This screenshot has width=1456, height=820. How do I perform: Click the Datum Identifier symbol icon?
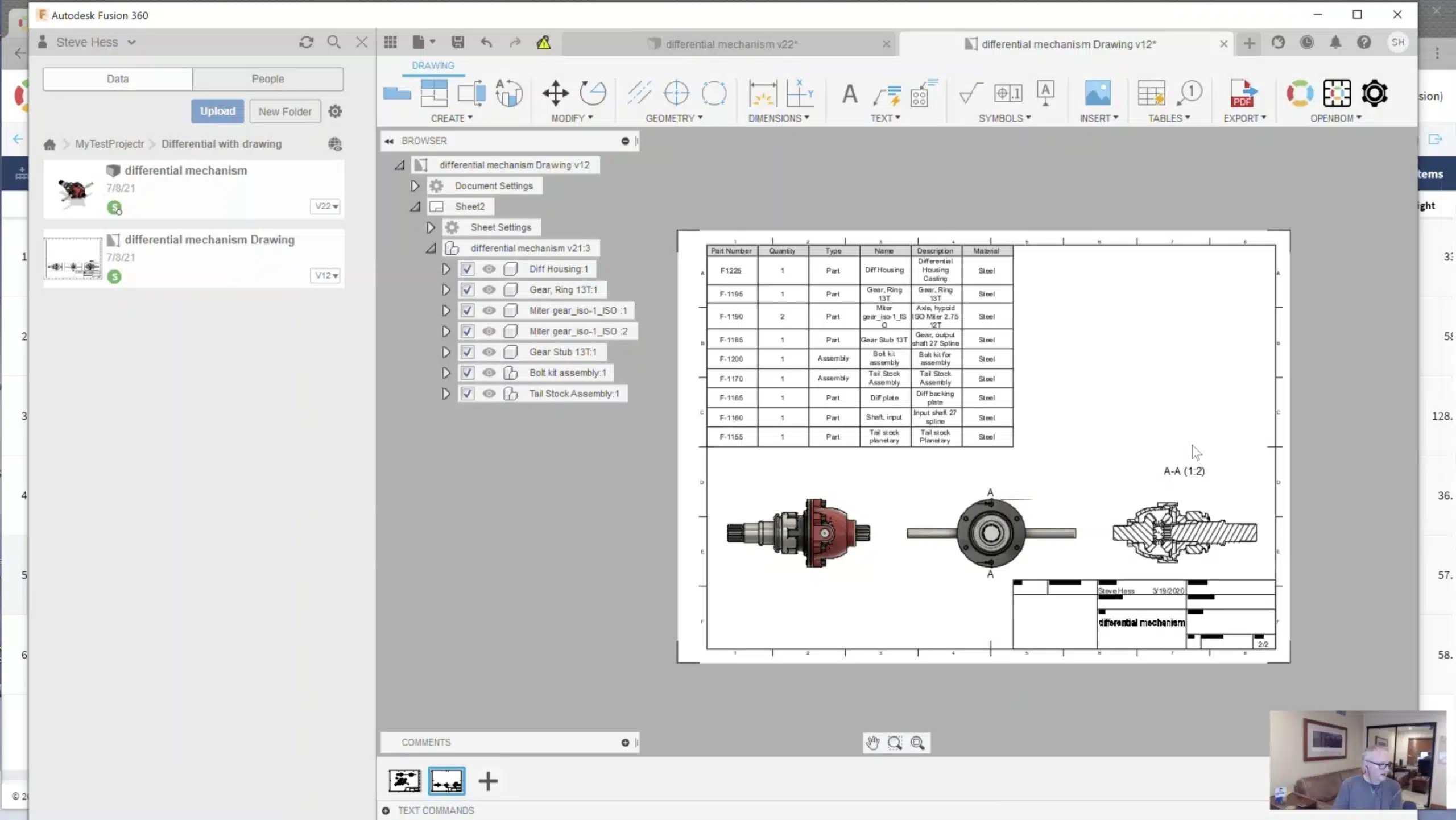tap(1045, 93)
